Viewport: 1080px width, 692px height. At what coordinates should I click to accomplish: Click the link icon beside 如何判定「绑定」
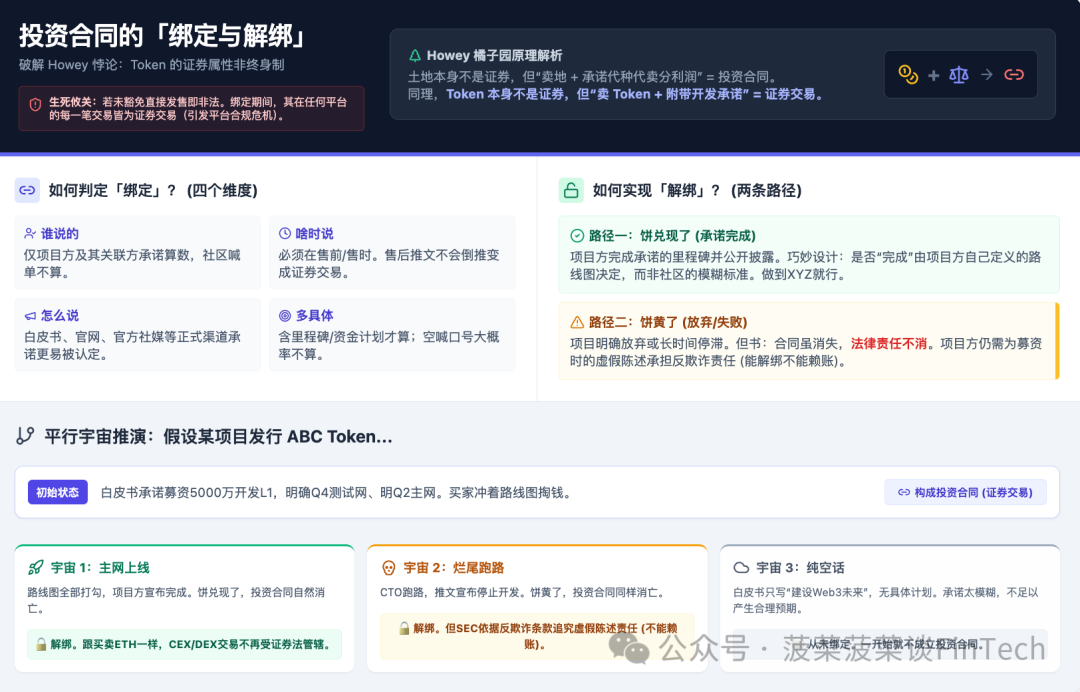(27, 190)
